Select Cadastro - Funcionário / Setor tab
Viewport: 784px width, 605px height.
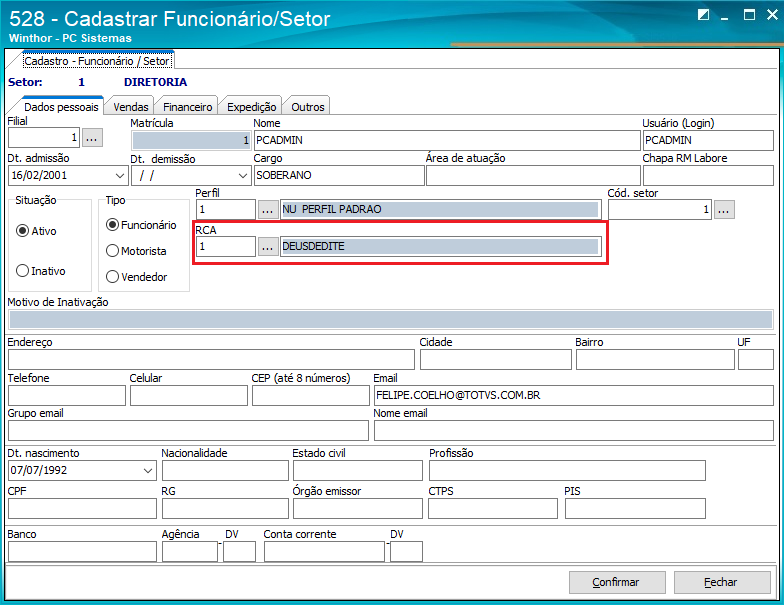pyautogui.click(x=97, y=61)
